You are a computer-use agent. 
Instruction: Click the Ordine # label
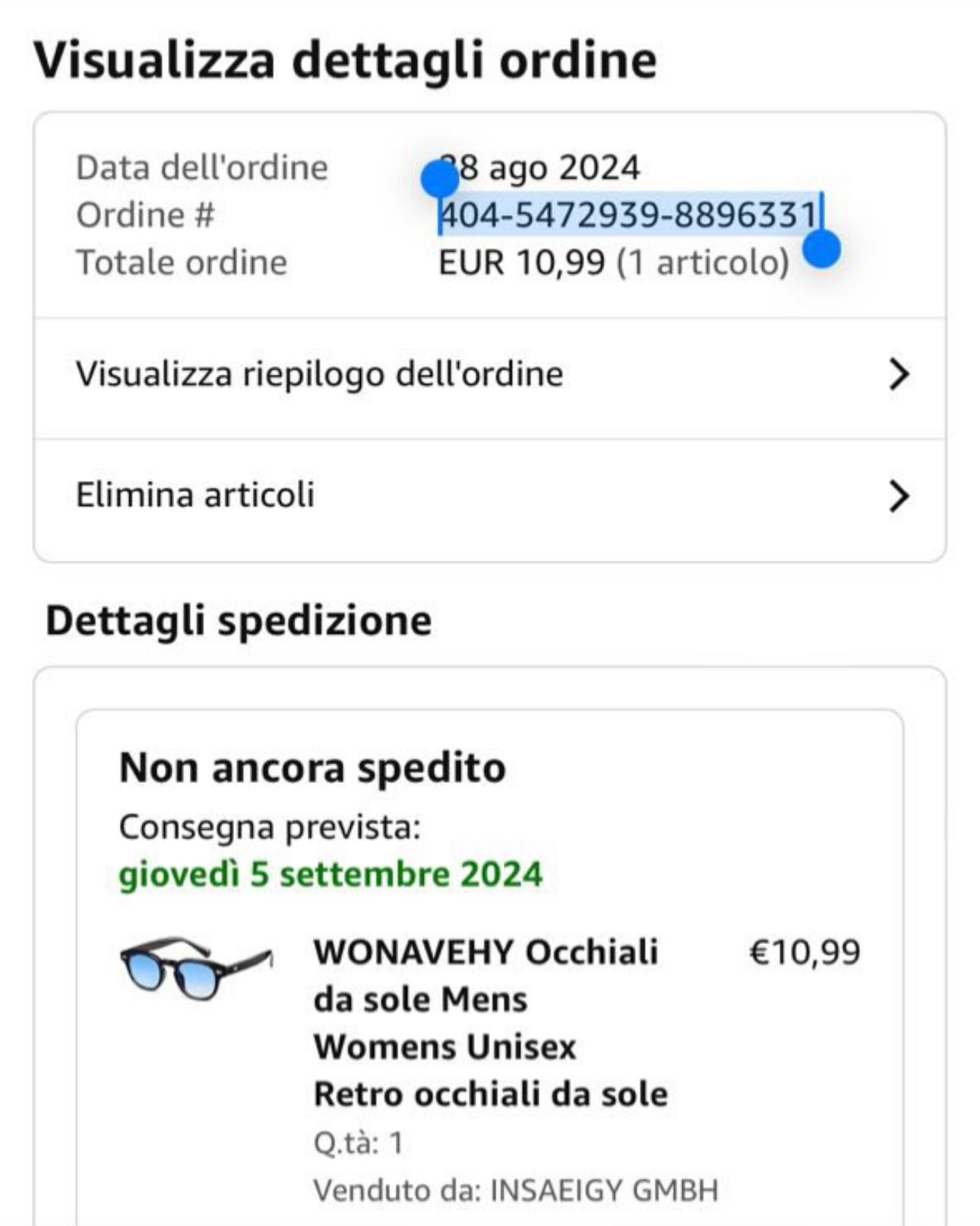(x=145, y=215)
